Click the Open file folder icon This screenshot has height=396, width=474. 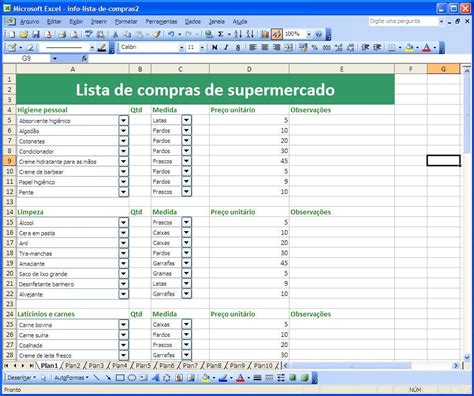[x=24, y=34]
